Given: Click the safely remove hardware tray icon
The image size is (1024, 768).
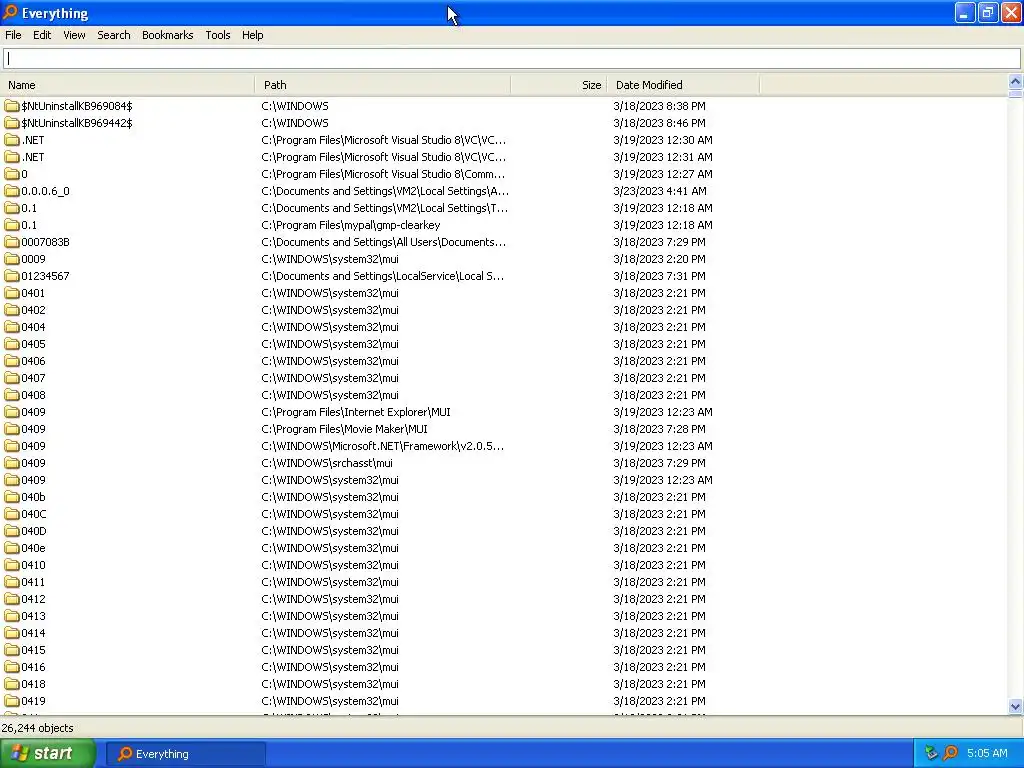Looking at the screenshot, I should click(x=931, y=753).
